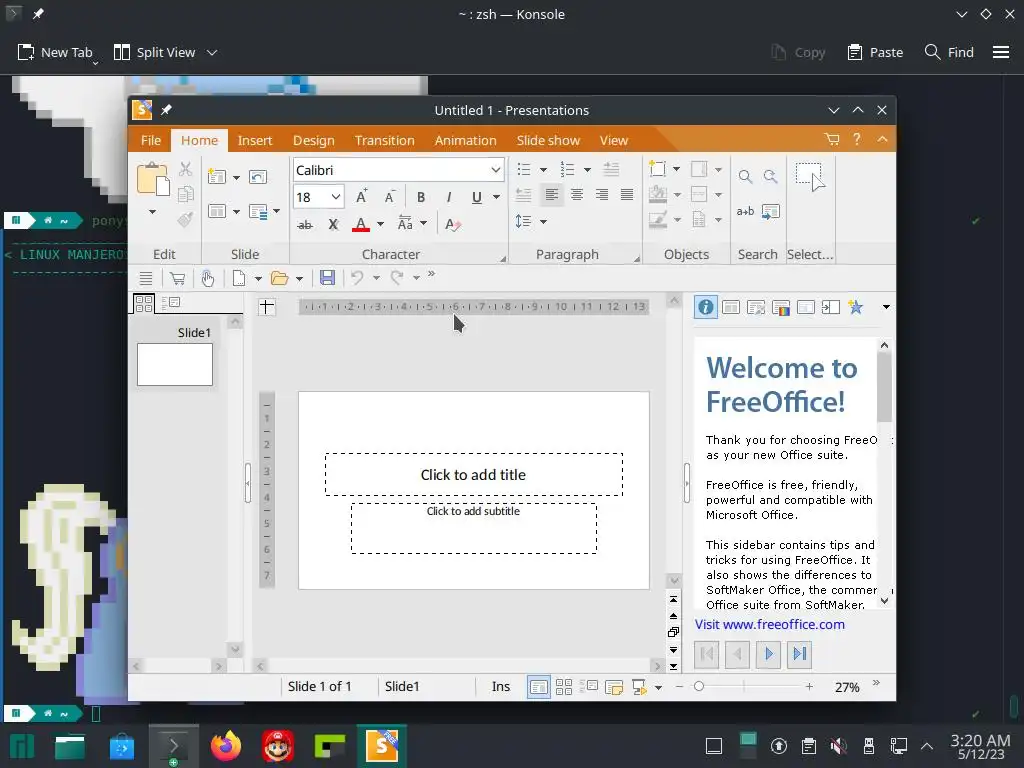The width and height of the screenshot is (1024, 768).
Task: Decrease font size with the A- icon
Action: tap(389, 197)
